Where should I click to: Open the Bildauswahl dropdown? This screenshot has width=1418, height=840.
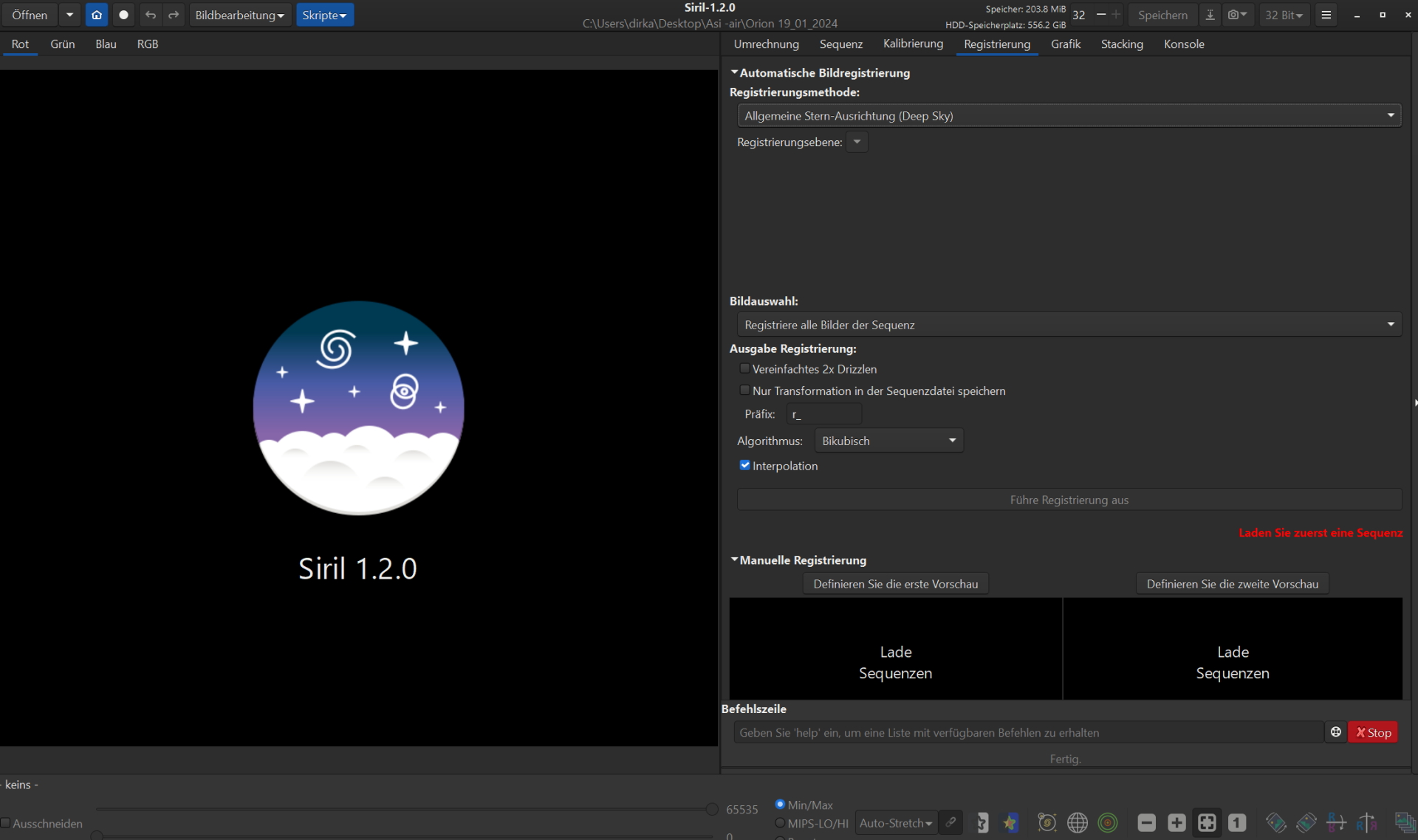click(x=1069, y=325)
